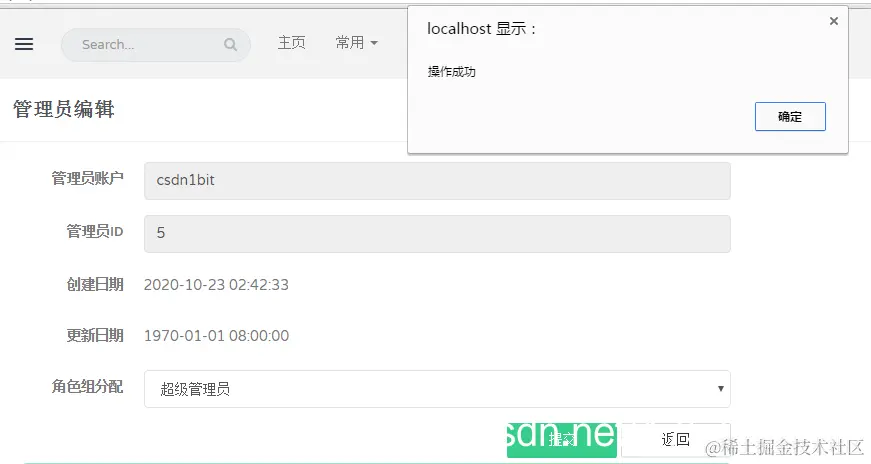Screen dimensions: 871x464
Task: Click the role select dropdown arrow
Action: point(720,389)
